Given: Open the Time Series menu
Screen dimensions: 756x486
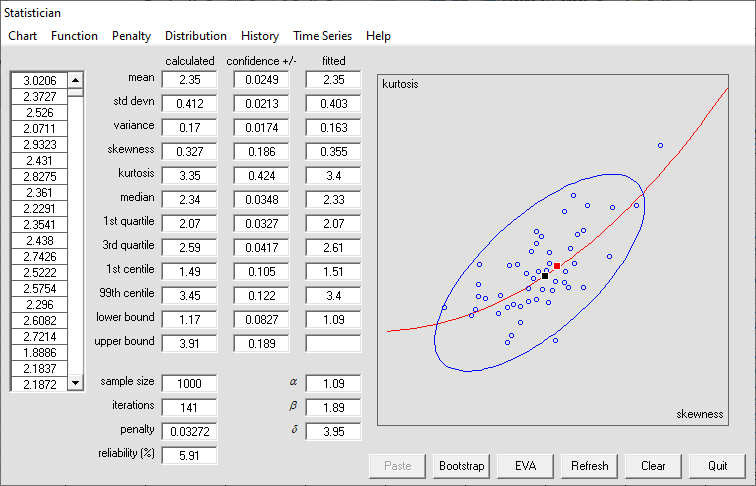Looking at the screenshot, I should coord(322,36).
